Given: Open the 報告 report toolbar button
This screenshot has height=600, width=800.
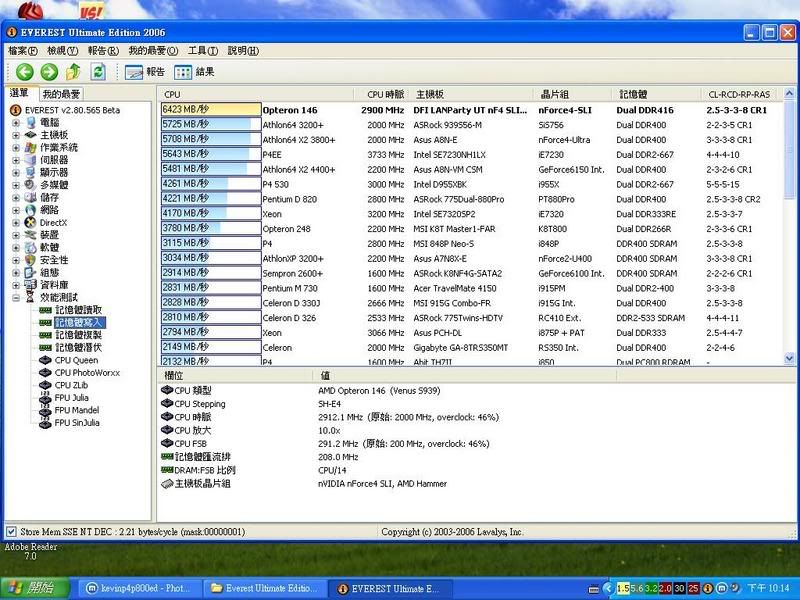Looking at the screenshot, I should click(x=145, y=72).
